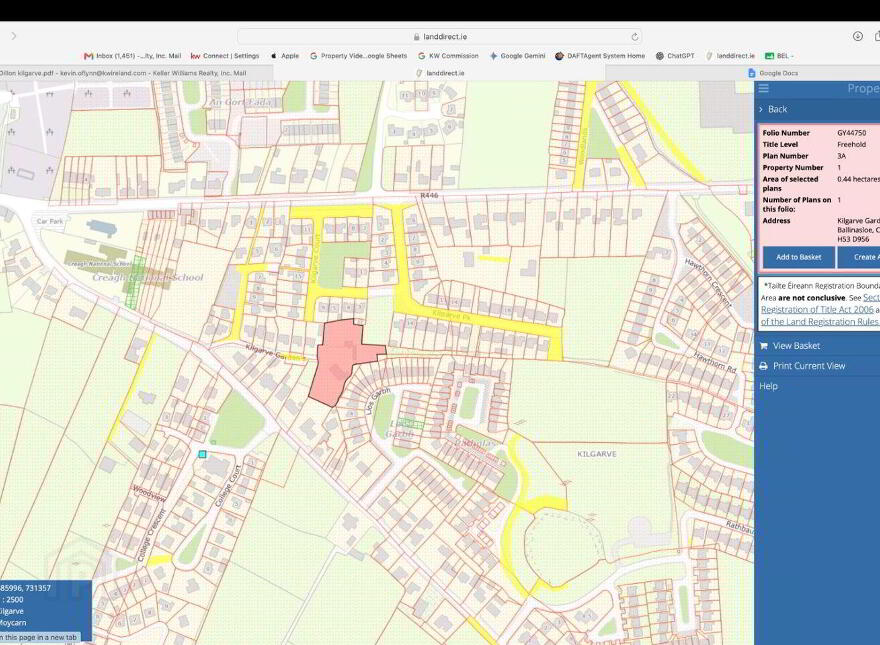Open the KW Commission bookmark
The image size is (880, 645).
pos(448,56)
